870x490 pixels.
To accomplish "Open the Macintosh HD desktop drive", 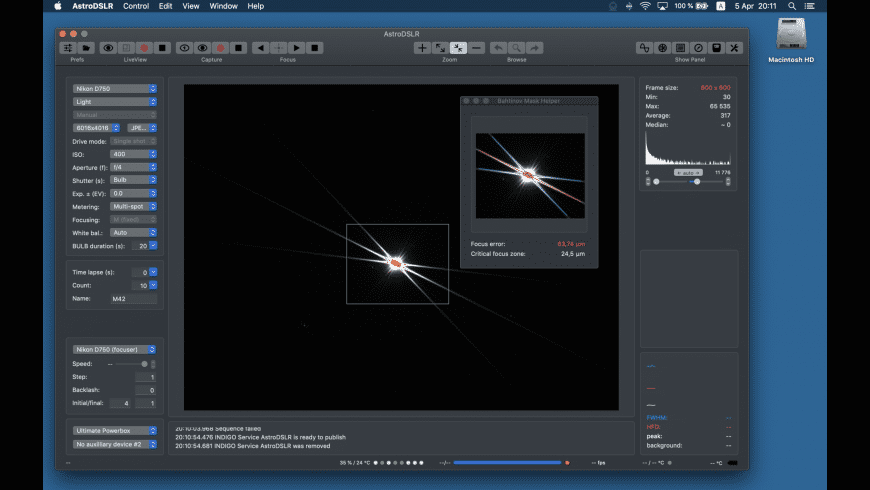I will [791, 40].
